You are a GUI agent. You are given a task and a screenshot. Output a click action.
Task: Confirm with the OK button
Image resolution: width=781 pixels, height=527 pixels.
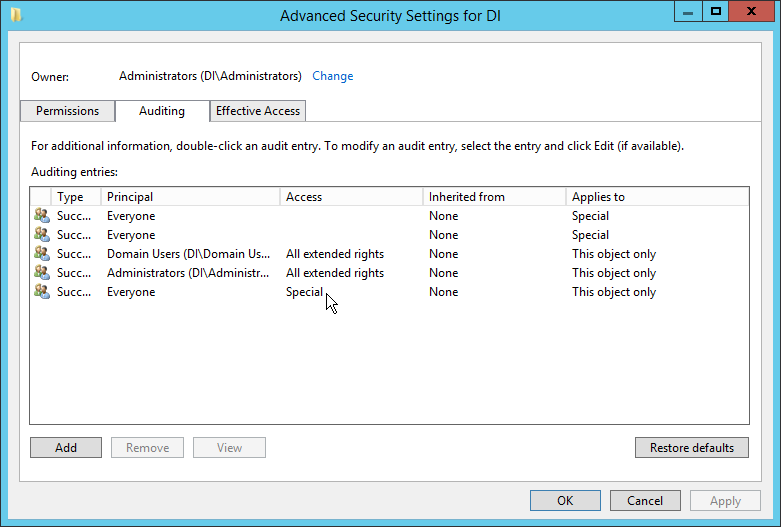[x=565, y=501]
